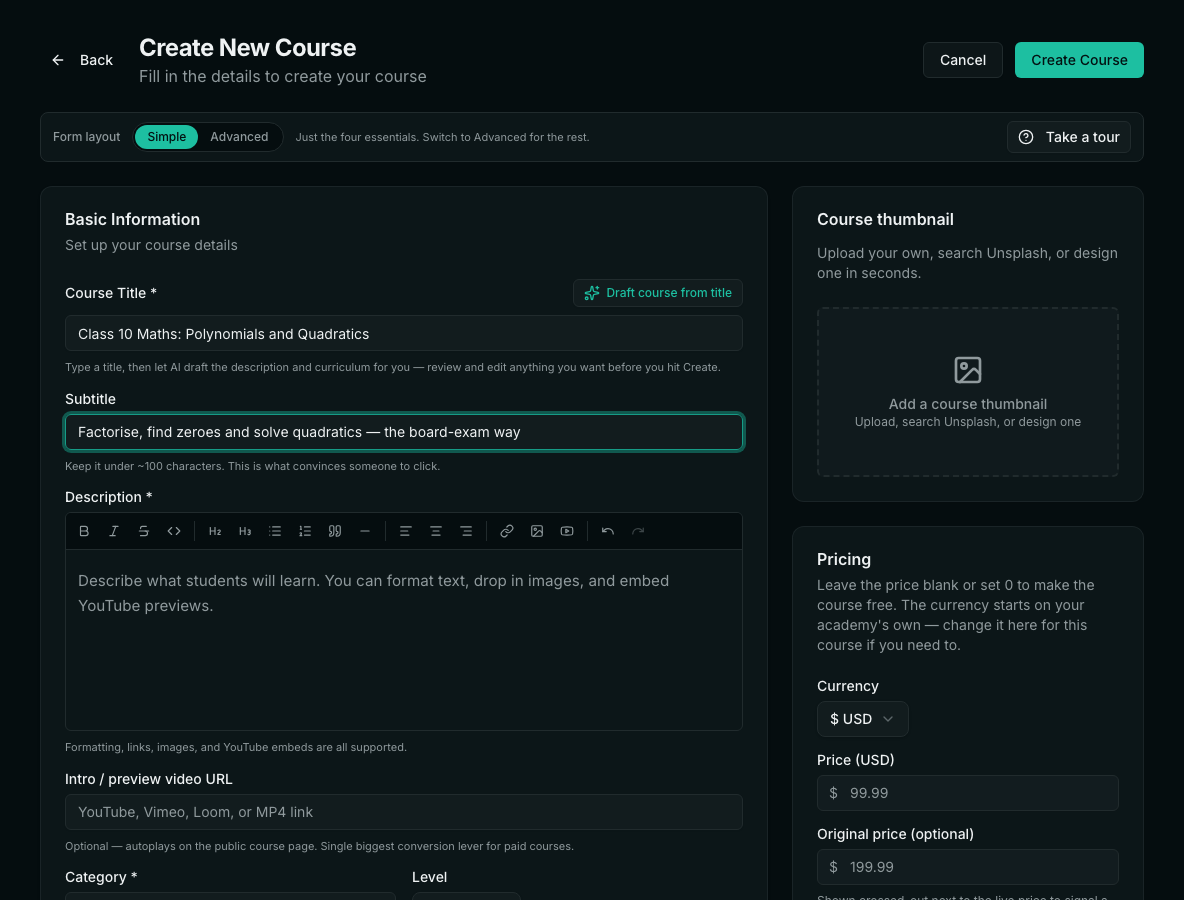Go Back to the previous page

[82, 60]
